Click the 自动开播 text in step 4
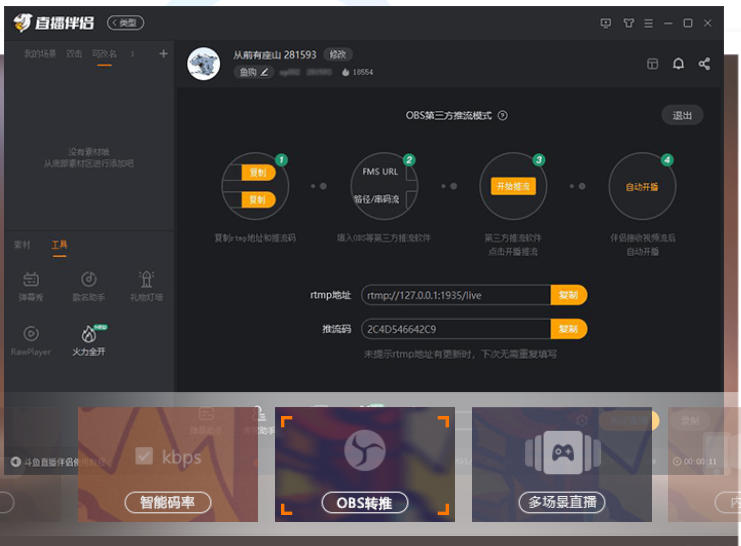The image size is (741, 546). tap(642, 187)
